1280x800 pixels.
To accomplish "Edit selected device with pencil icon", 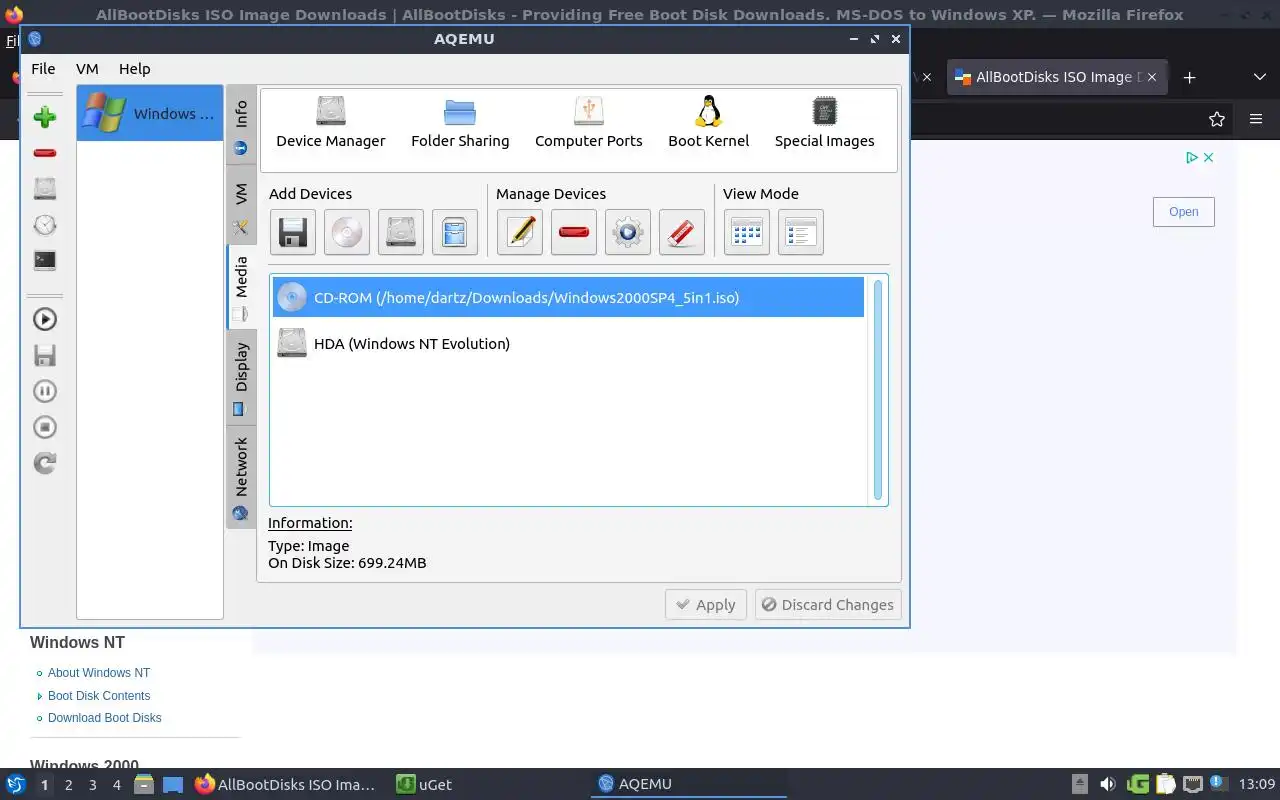I will click(x=520, y=232).
